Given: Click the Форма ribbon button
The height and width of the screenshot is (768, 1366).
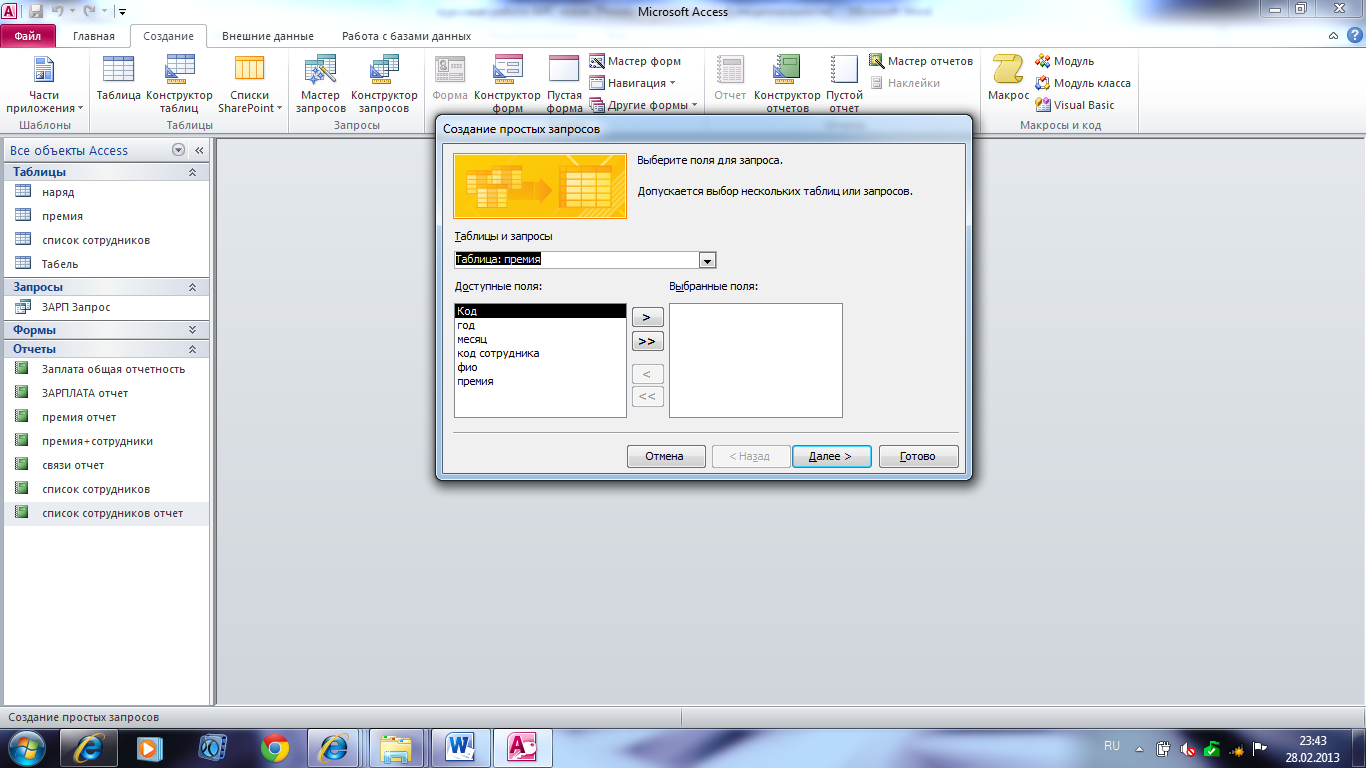Looking at the screenshot, I should coord(450,80).
